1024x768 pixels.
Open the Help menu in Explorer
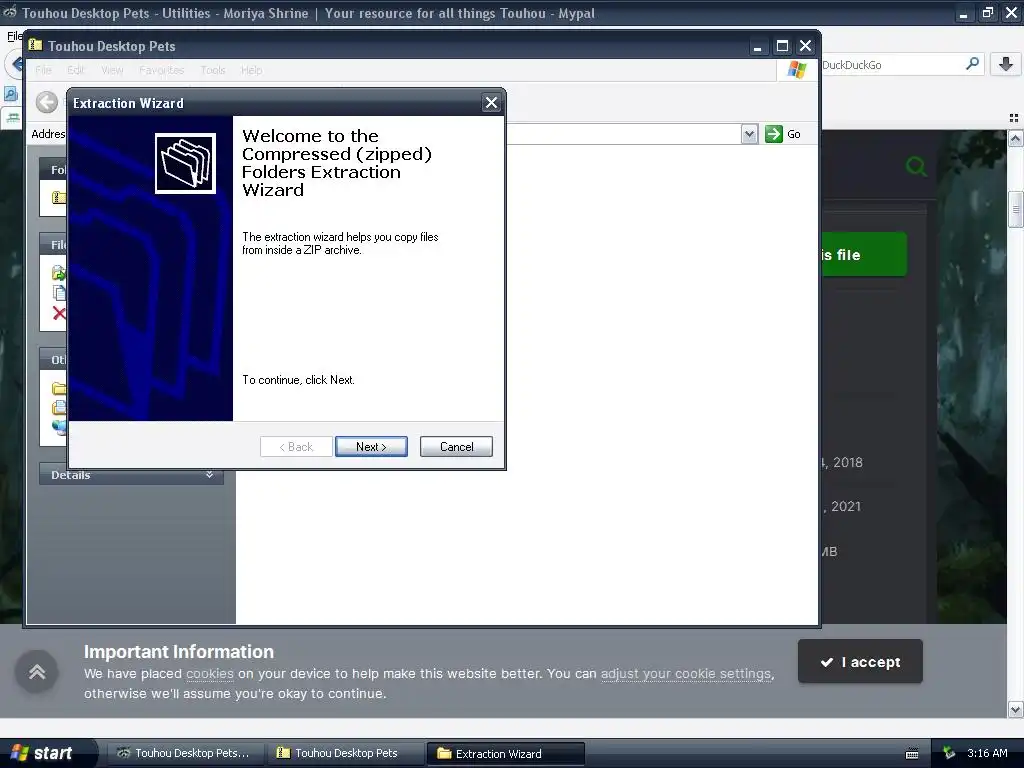[x=251, y=70]
